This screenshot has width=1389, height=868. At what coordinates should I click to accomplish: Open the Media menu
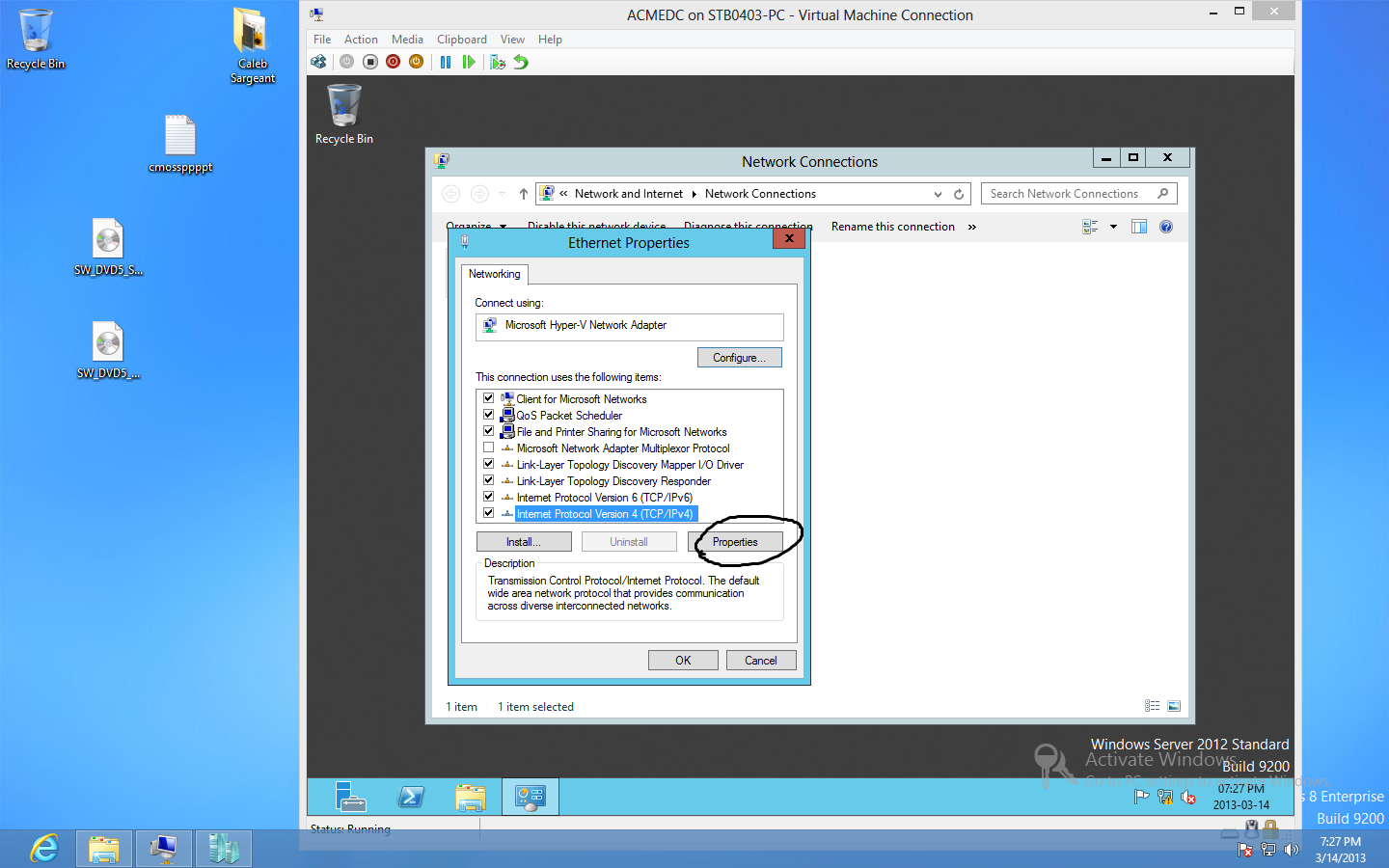(407, 40)
